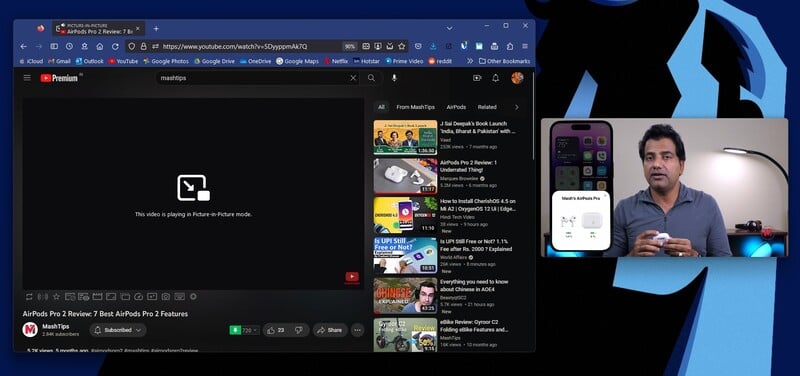Open the Google Photos bookmark
This screenshot has width=800, height=376.
(166, 61)
